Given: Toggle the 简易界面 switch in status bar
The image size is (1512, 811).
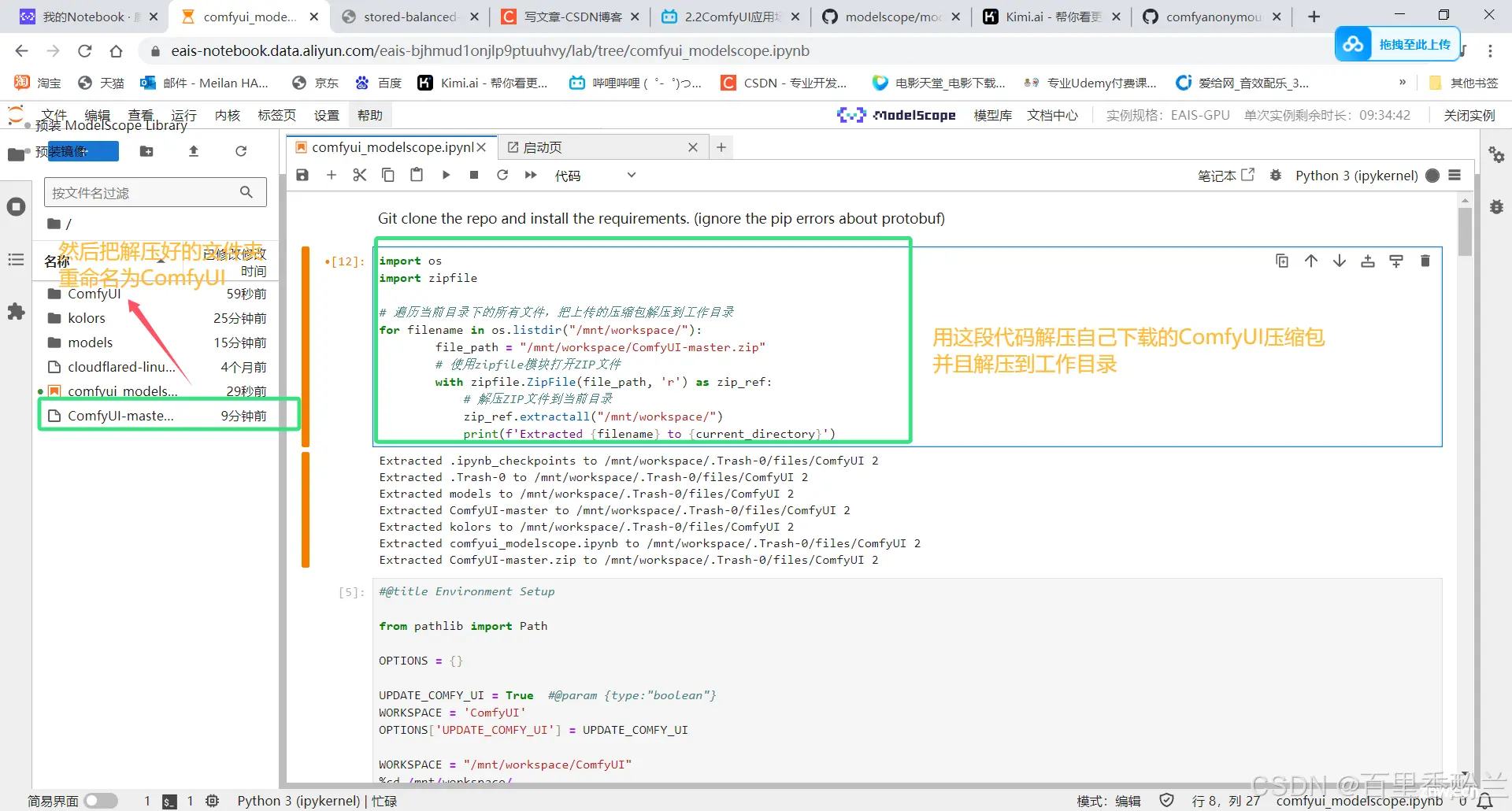Looking at the screenshot, I should 101,801.
